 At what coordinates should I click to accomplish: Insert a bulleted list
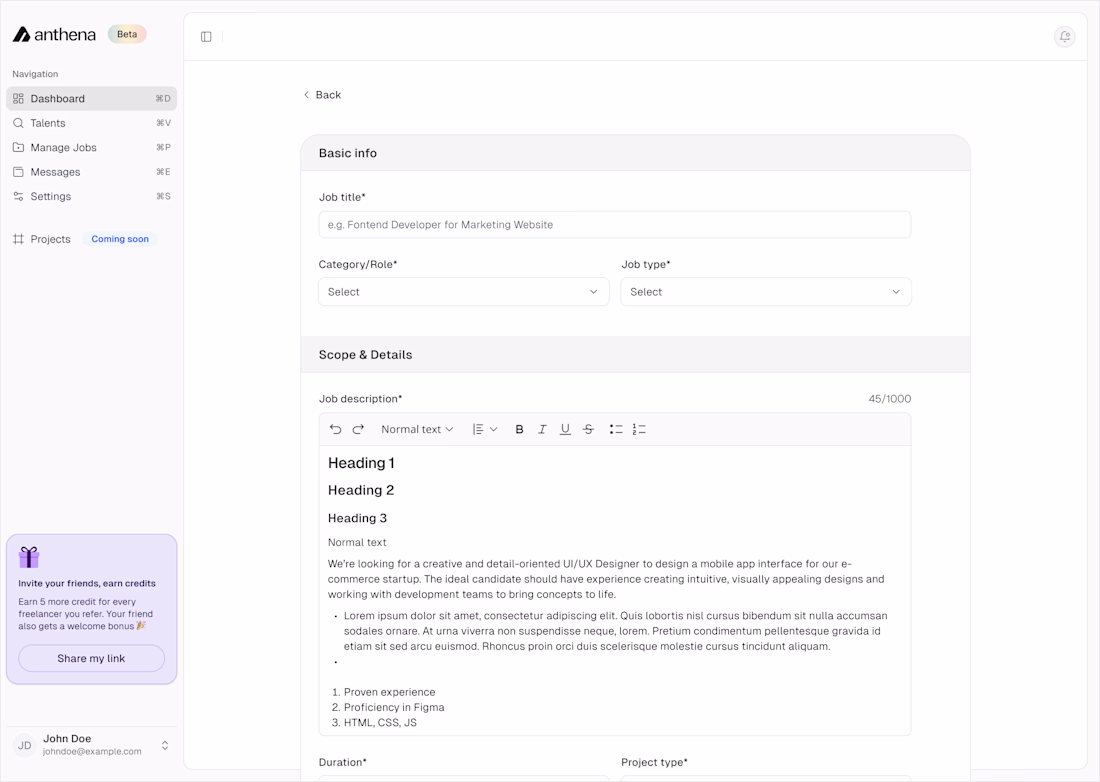[x=616, y=429]
